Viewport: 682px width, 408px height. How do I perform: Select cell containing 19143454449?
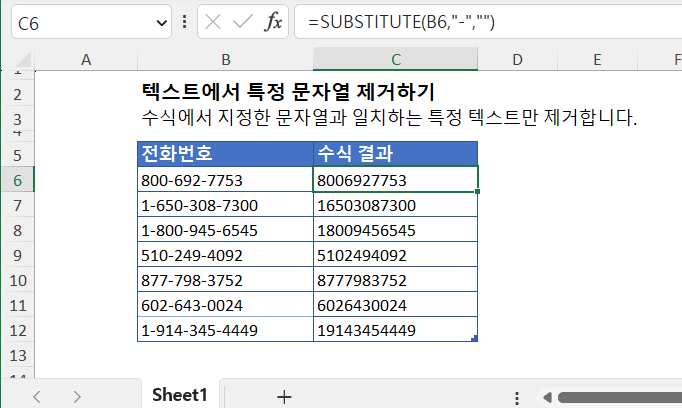395,330
